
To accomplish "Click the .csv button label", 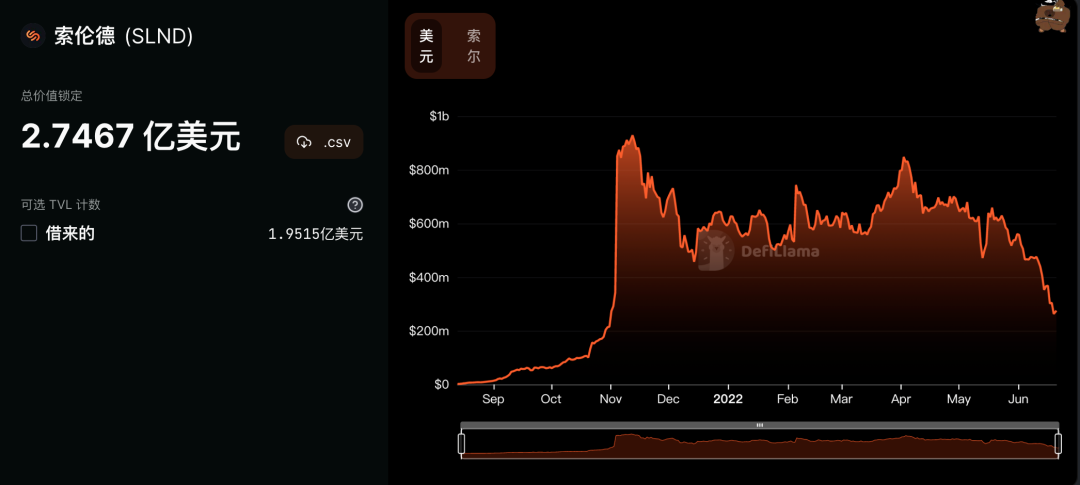I will pyautogui.click(x=337, y=142).
